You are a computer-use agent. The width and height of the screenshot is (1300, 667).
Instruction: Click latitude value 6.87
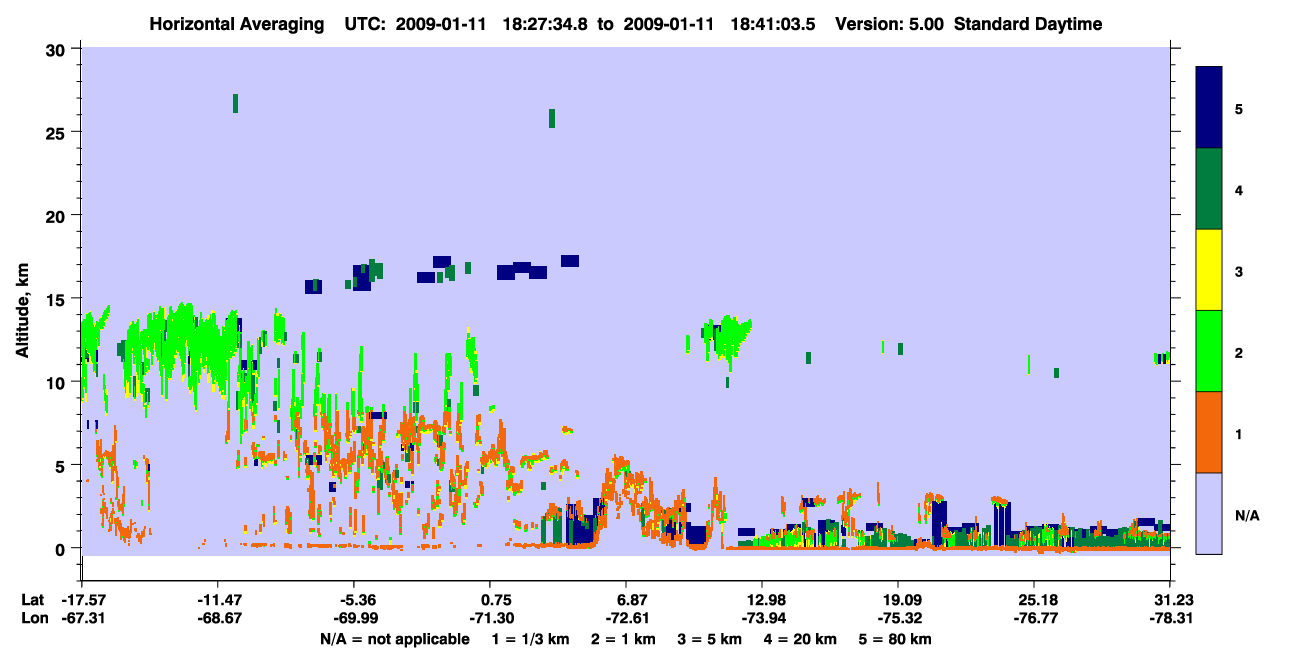point(633,600)
